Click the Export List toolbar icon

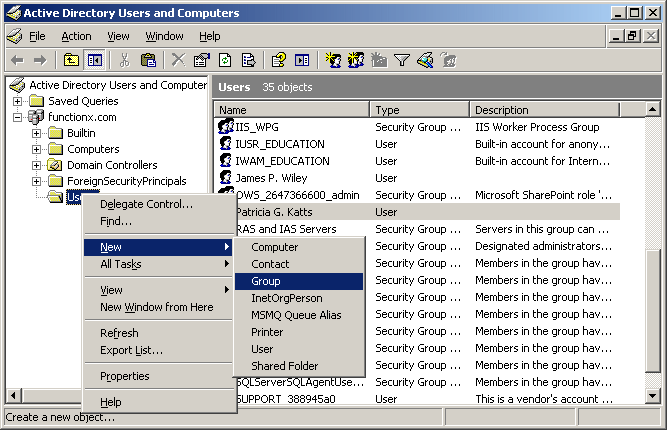click(x=248, y=60)
